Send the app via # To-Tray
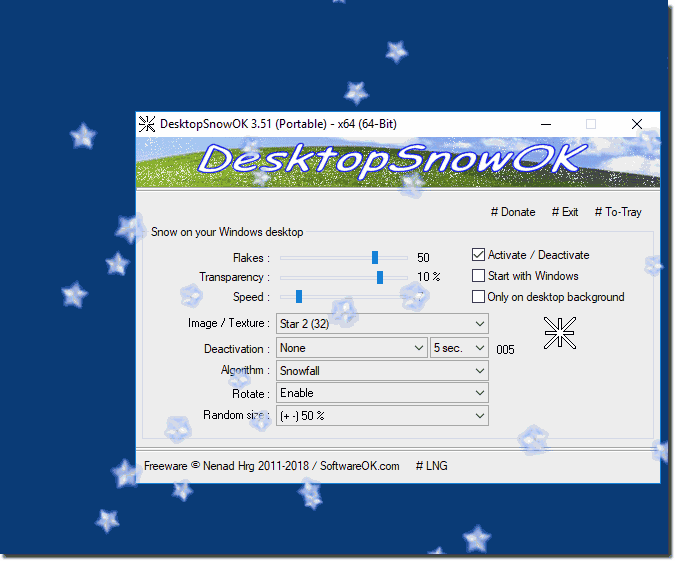Viewport: 675px width, 561px height. [x=618, y=212]
